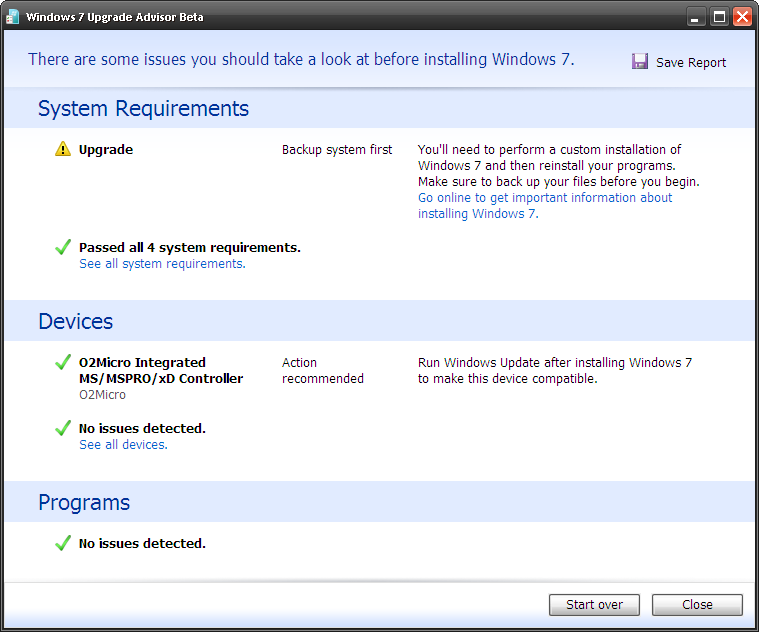Click the green checkmark beside O2Micro Integrated controller
The width and height of the screenshot is (759, 632).
click(x=63, y=362)
